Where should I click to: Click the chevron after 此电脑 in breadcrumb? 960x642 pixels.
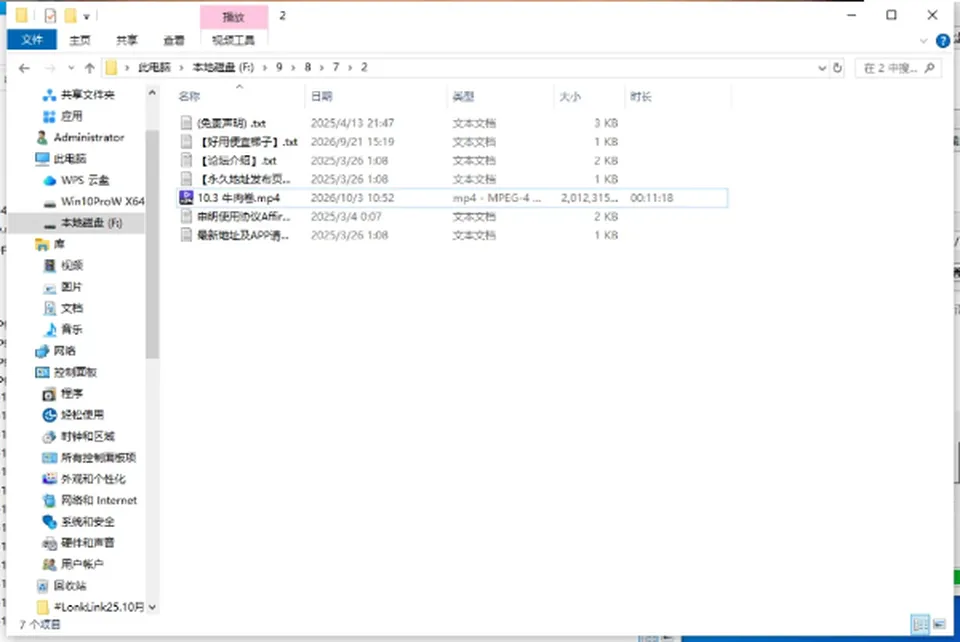[x=181, y=67]
